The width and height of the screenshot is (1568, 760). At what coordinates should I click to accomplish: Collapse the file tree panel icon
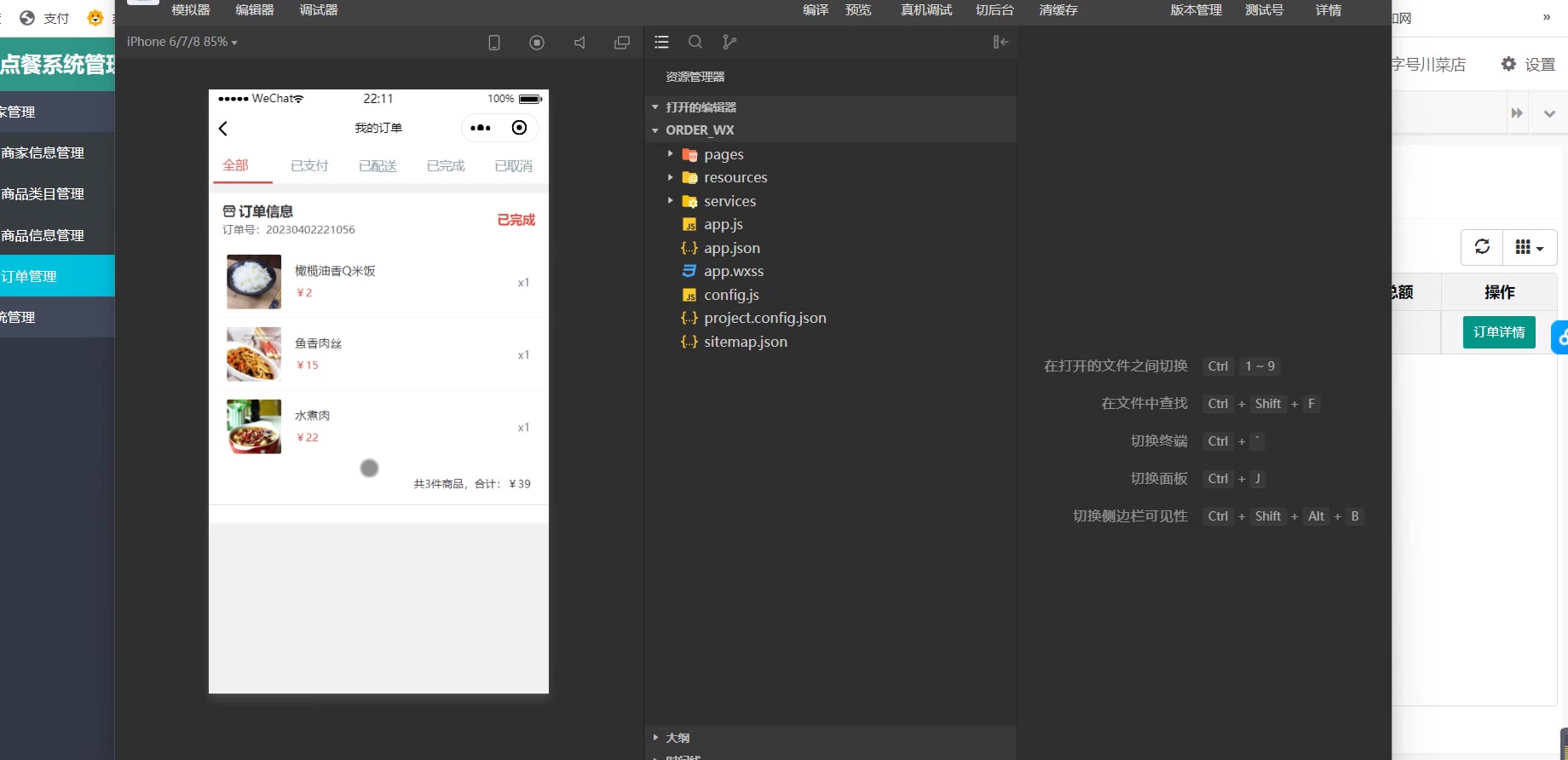(1000, 42)
